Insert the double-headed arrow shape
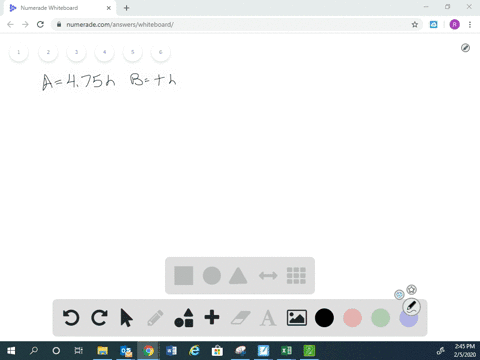This screenshot has width=480, height=360. (268, 276)
